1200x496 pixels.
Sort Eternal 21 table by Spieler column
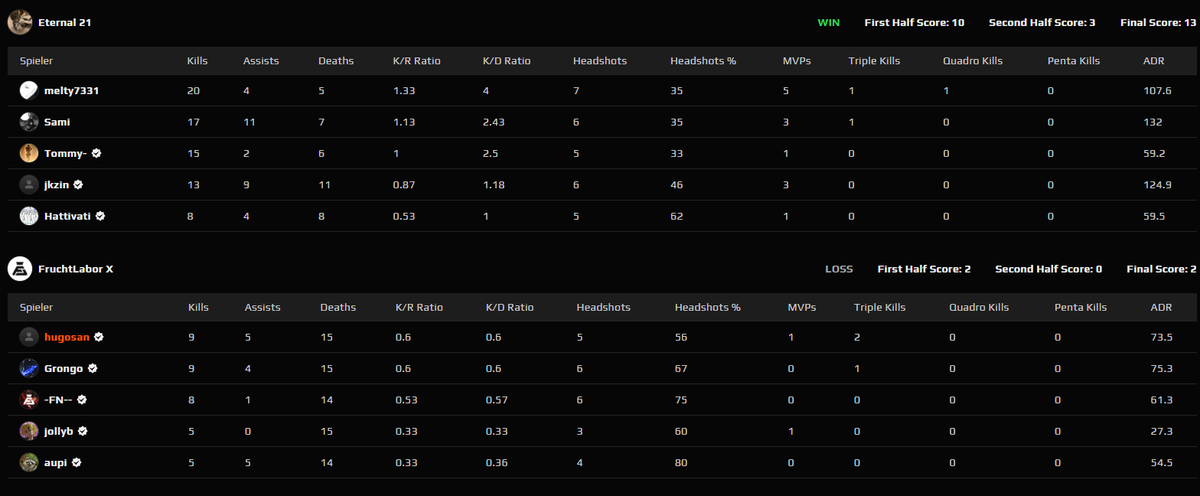pos(36,60)
